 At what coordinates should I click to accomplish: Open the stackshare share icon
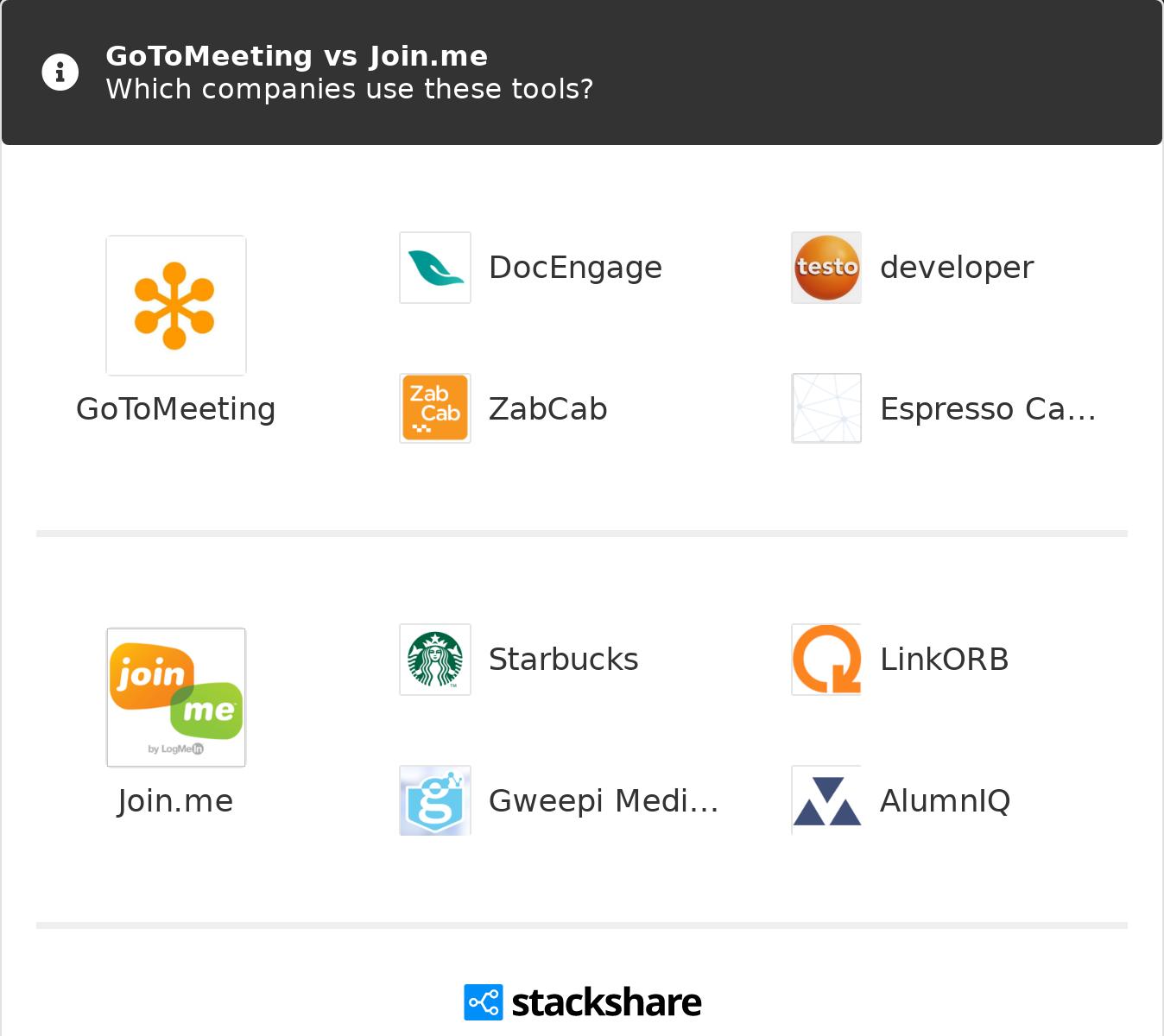[483, 1002]
